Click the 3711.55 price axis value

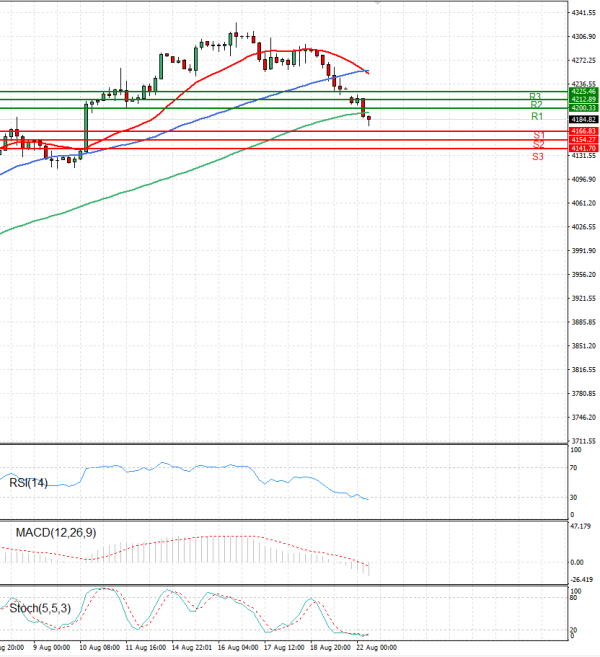pyautogui.click(x=584, y=441)
